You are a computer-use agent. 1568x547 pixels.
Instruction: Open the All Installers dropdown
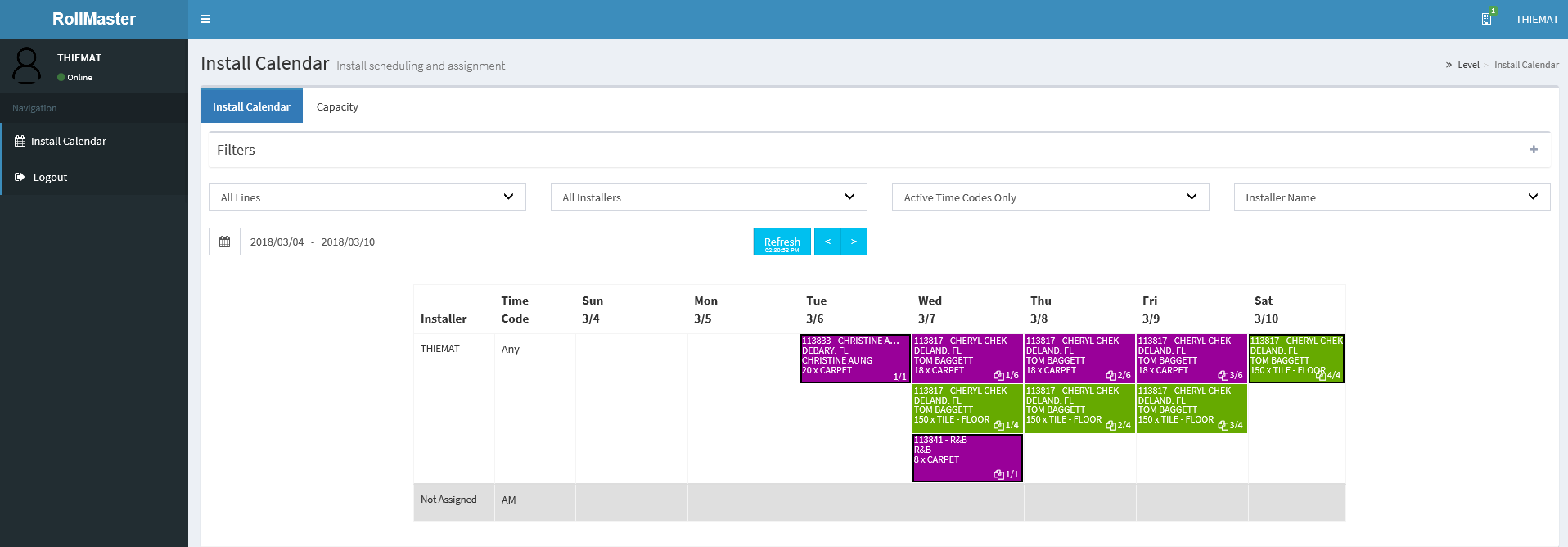[x=708, y=197]
